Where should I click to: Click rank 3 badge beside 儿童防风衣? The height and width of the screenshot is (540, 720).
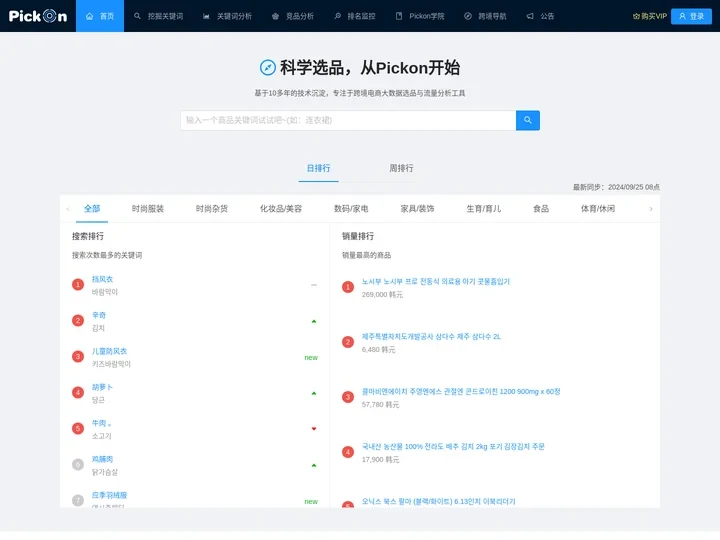[x=78, y=357]
